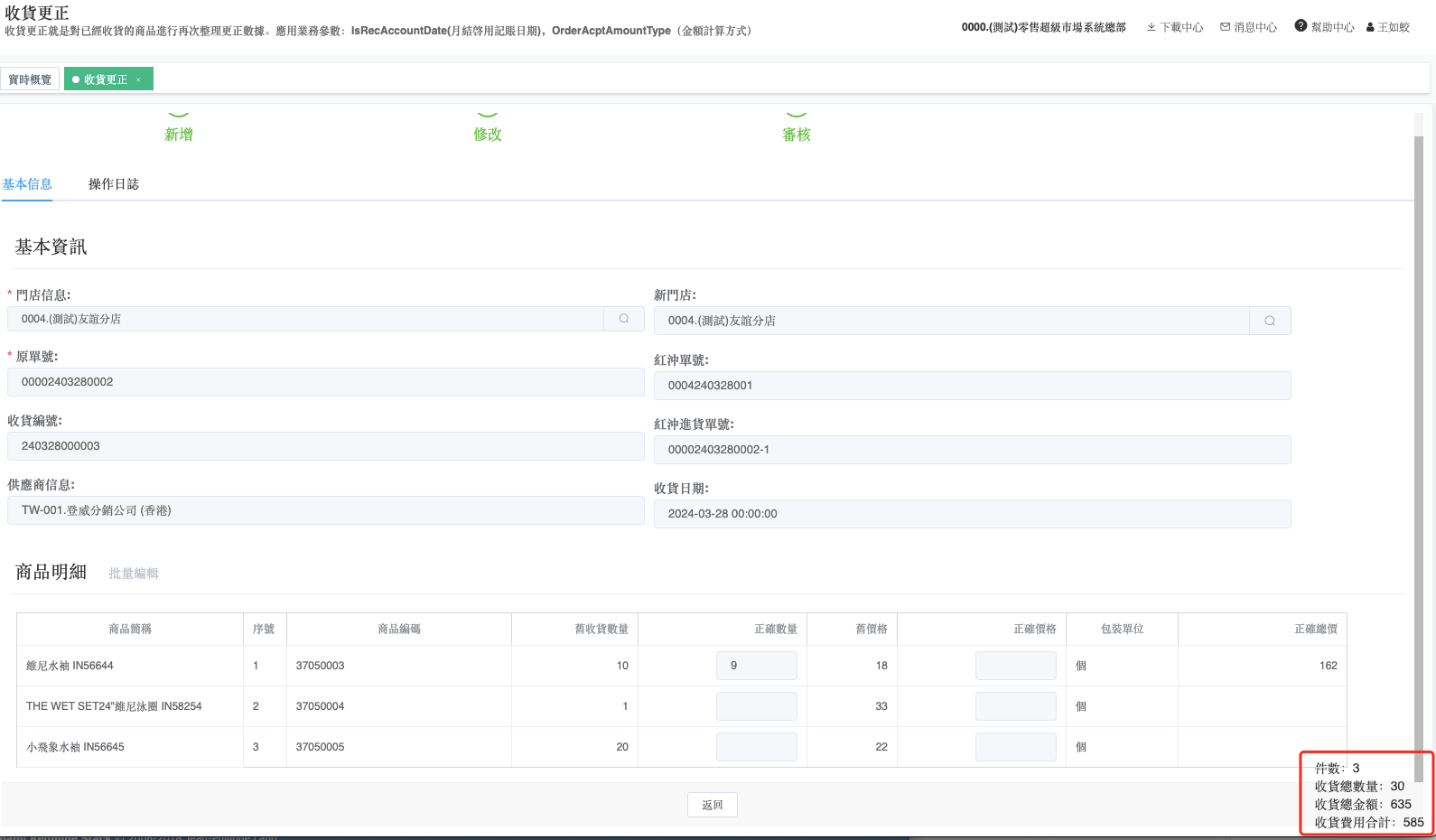Close the 收貨更正 tab with the x

coord(138,79)
